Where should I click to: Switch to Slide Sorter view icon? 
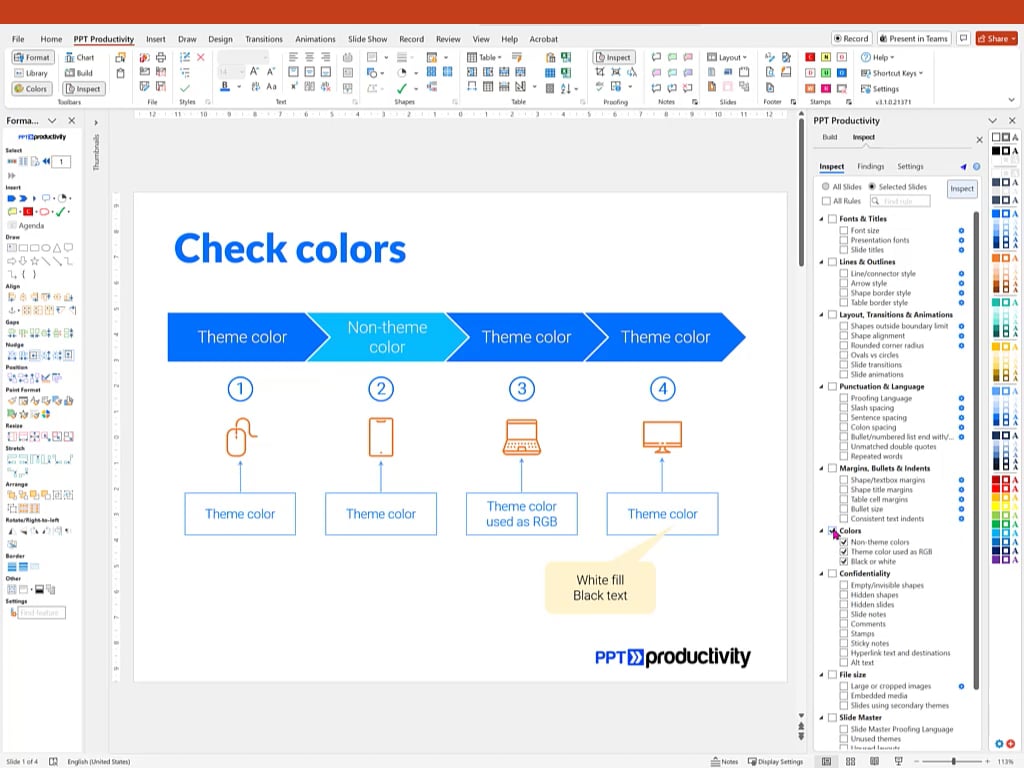[850, 761]
